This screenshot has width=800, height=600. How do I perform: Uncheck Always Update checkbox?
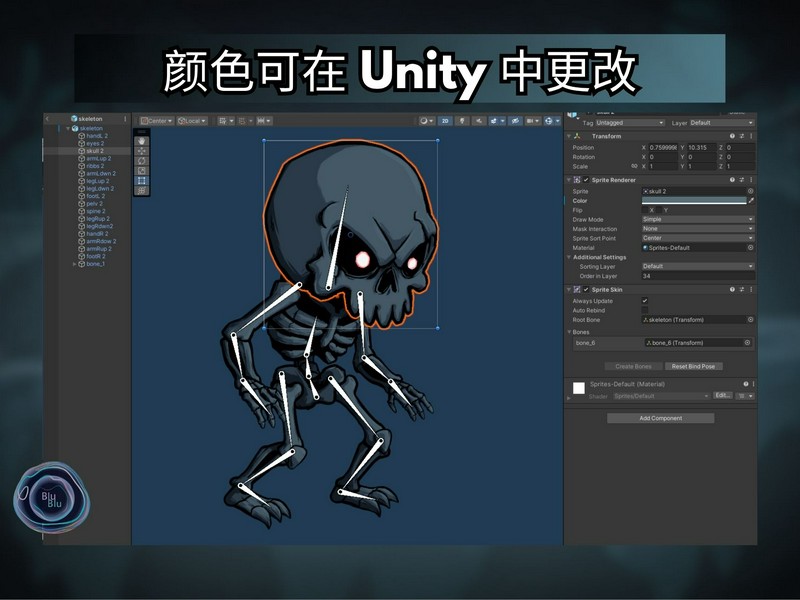click(645, 301)
